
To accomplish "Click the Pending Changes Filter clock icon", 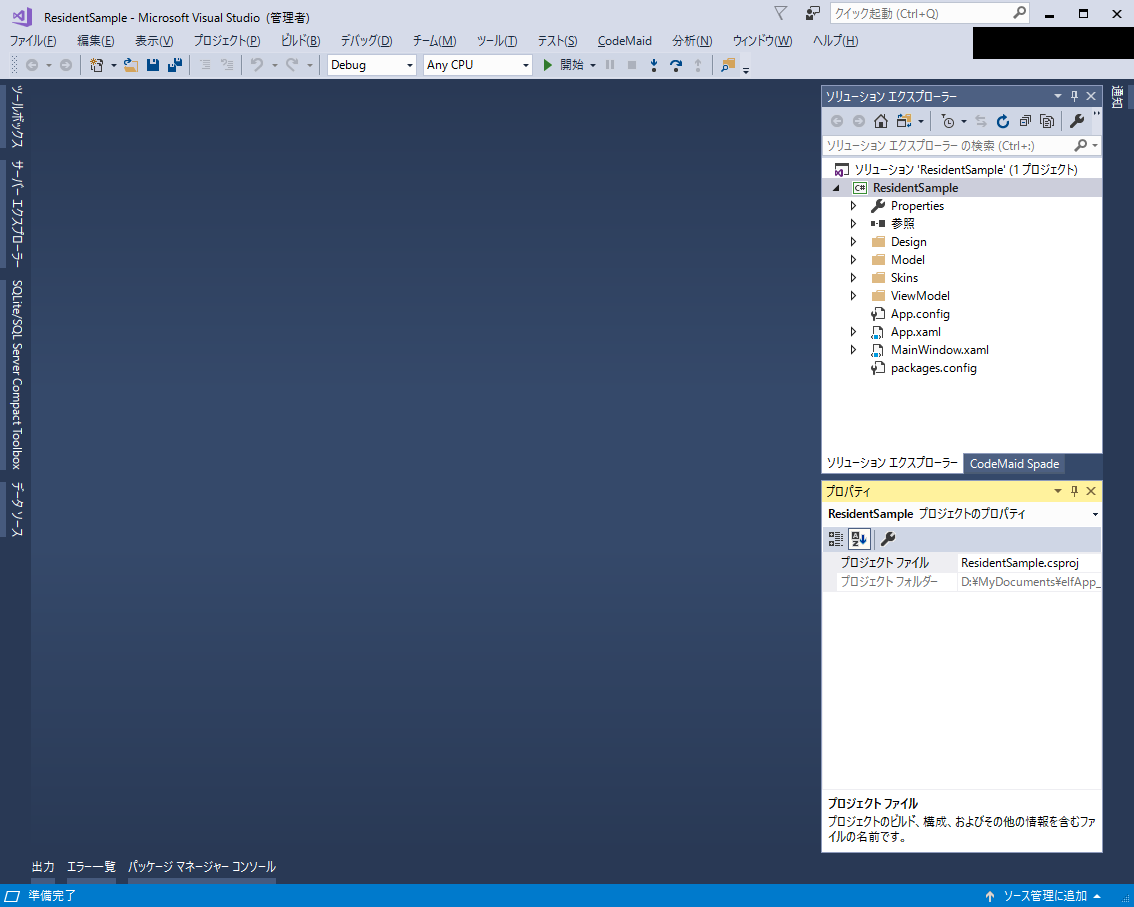I will coord(948,122).
